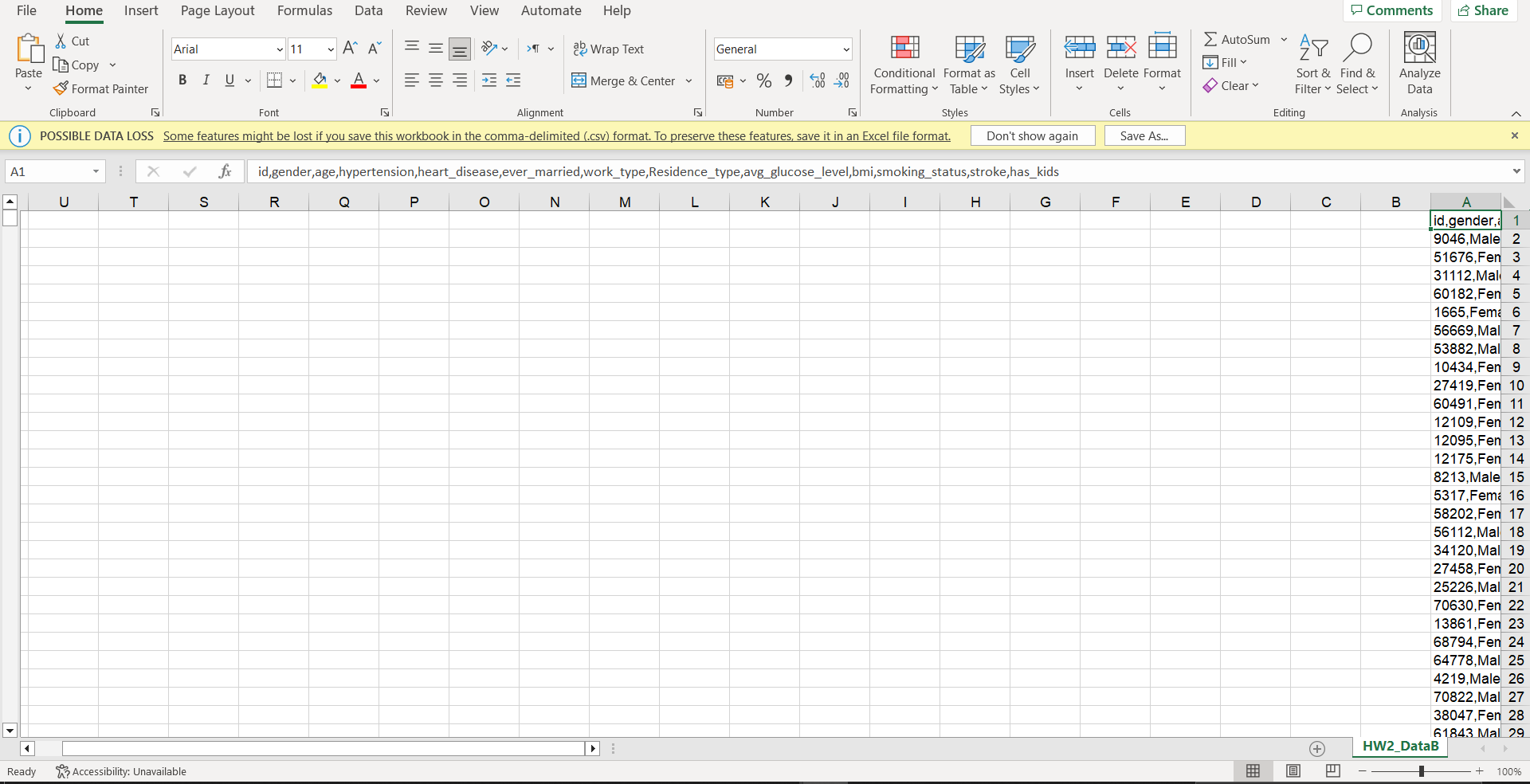Image resolution: width=1530 pixels, height=784 pixels.
Task: Click the Cut scissors icon
Action: tap(61, 41)
